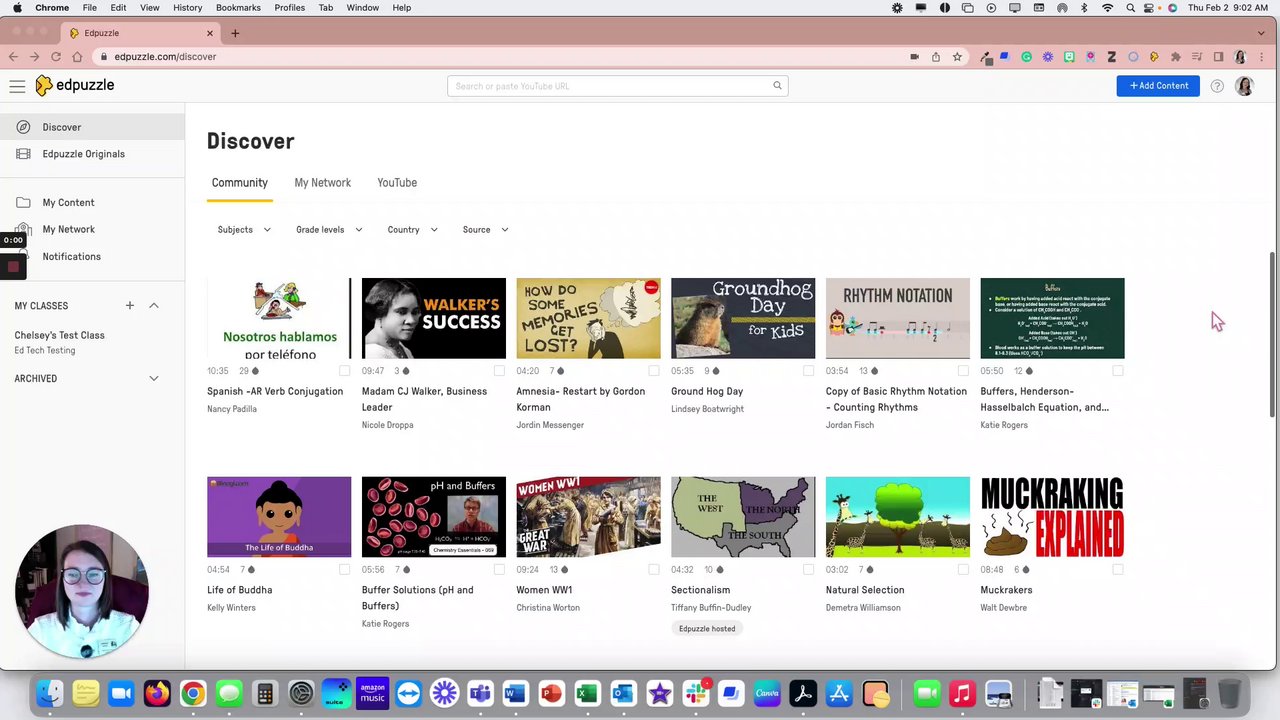Select the Community tab

[x=239, y=183]
